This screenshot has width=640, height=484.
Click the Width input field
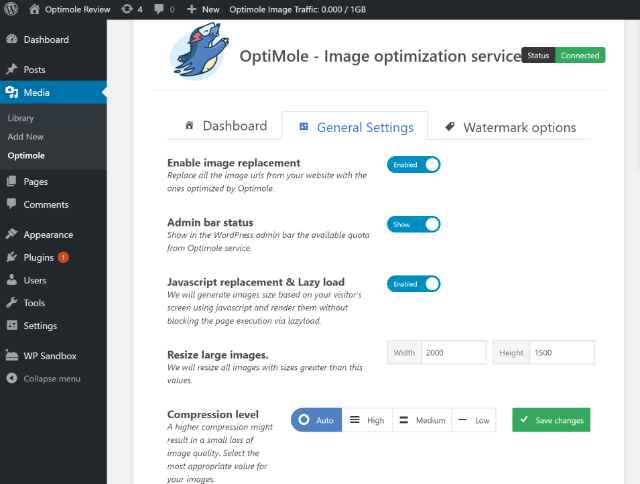pos(453,352)
